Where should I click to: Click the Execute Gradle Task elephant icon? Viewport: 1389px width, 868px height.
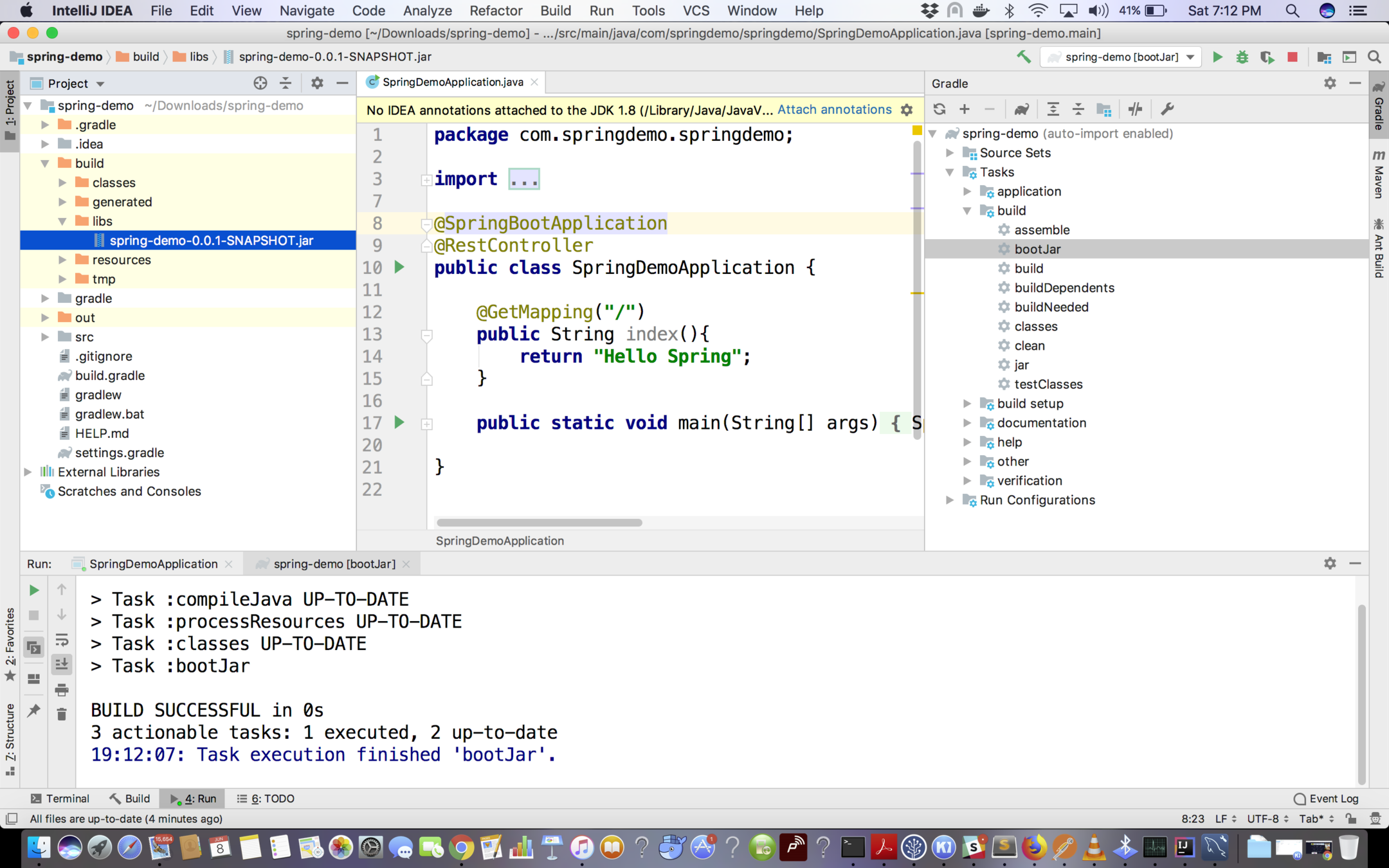[x=1021, y=109]
